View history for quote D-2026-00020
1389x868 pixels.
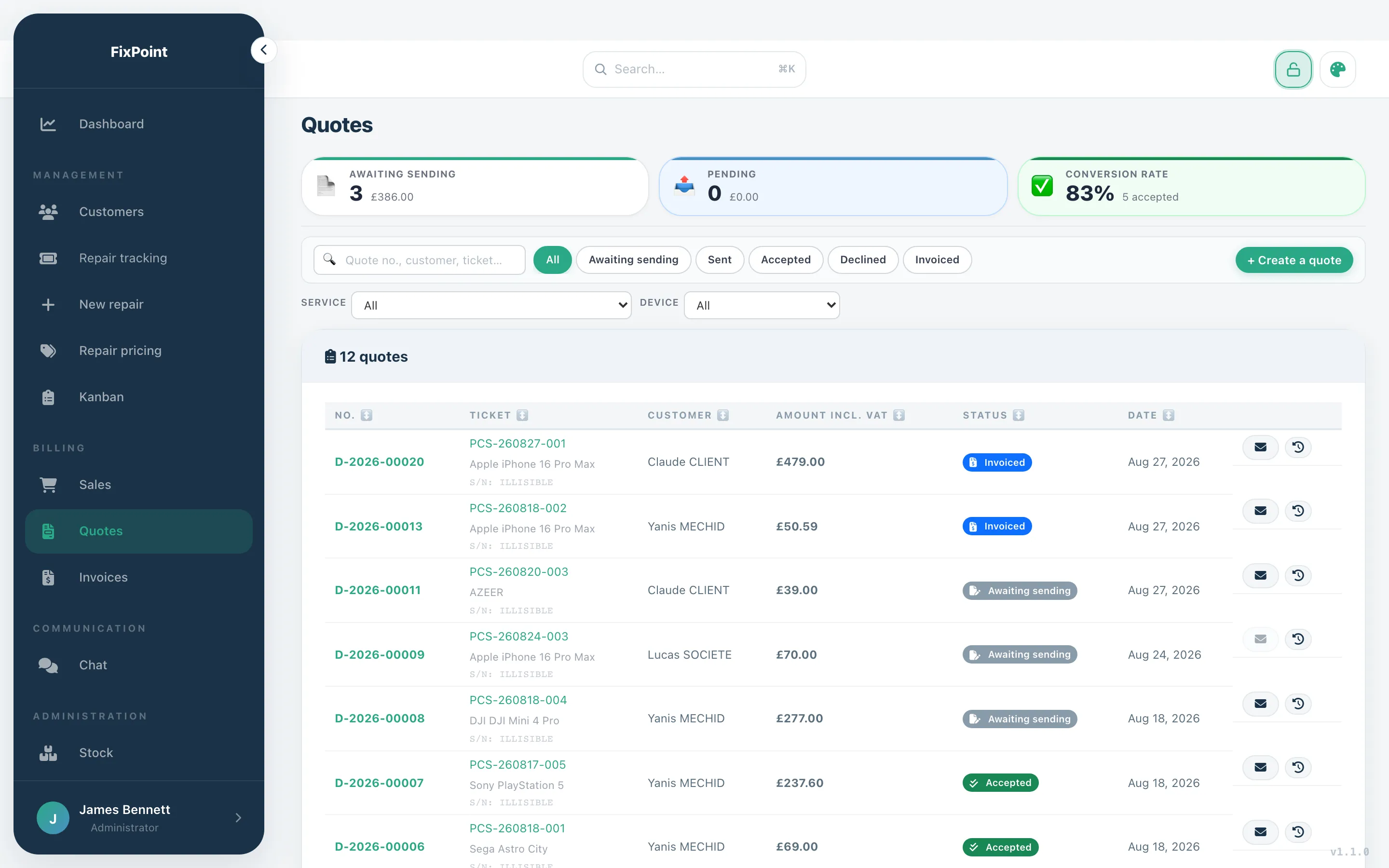click(x=1298, y=447)
